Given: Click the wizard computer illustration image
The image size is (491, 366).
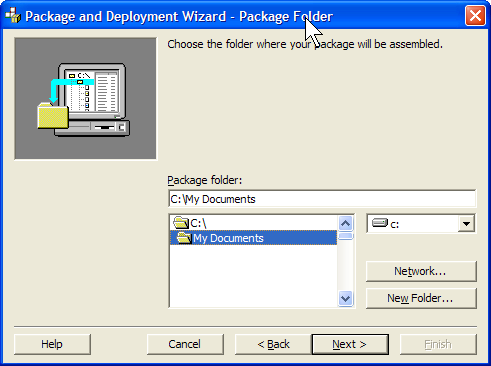Looking at the screenshot, I should [85, 99].
